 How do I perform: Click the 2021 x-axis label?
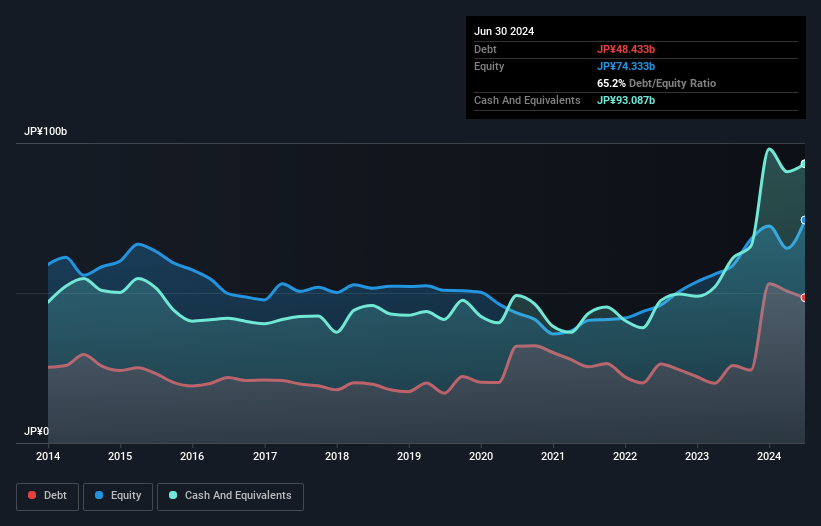[x=553, y=456]
